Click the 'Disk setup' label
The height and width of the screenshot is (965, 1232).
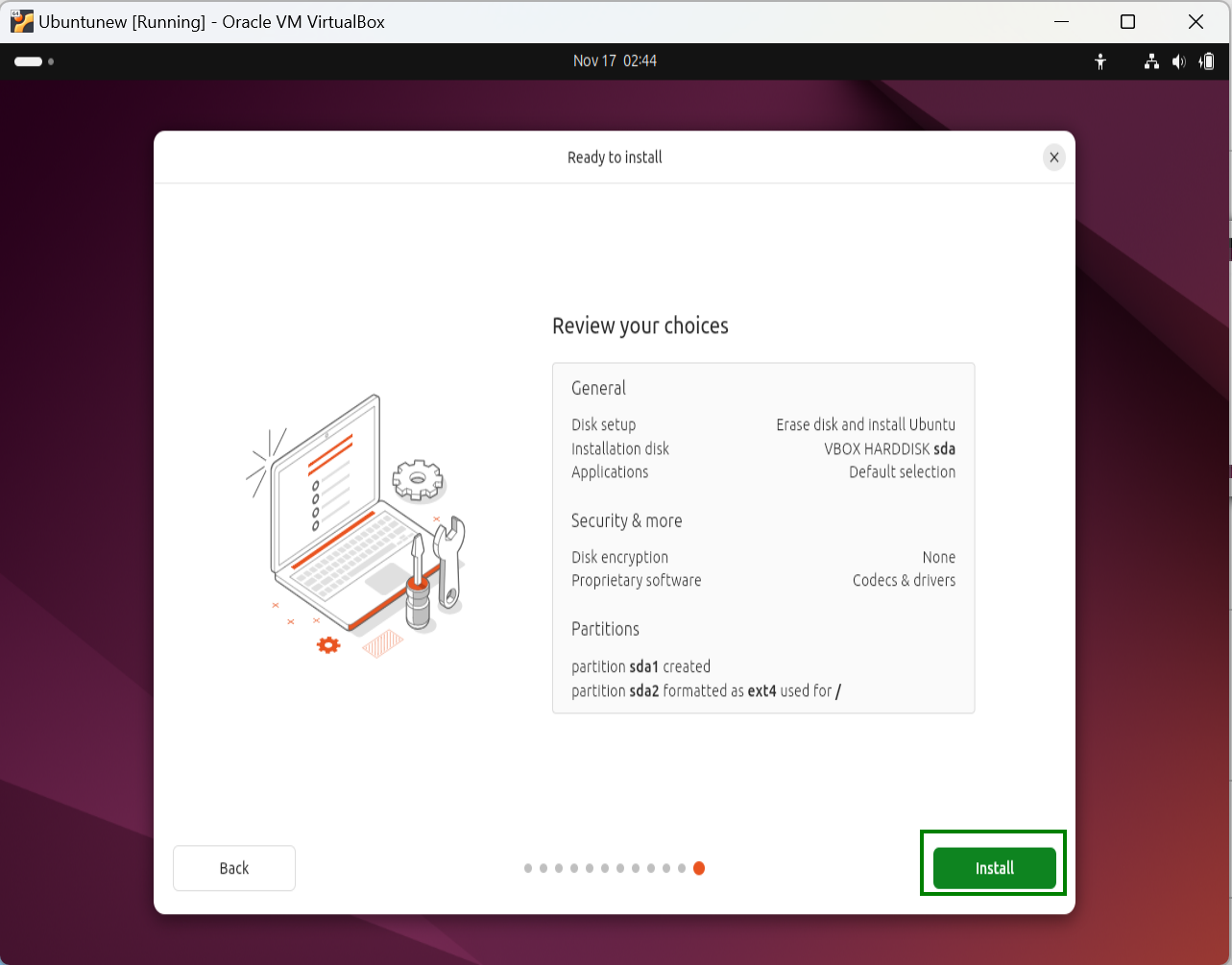(x=603, y=424)
